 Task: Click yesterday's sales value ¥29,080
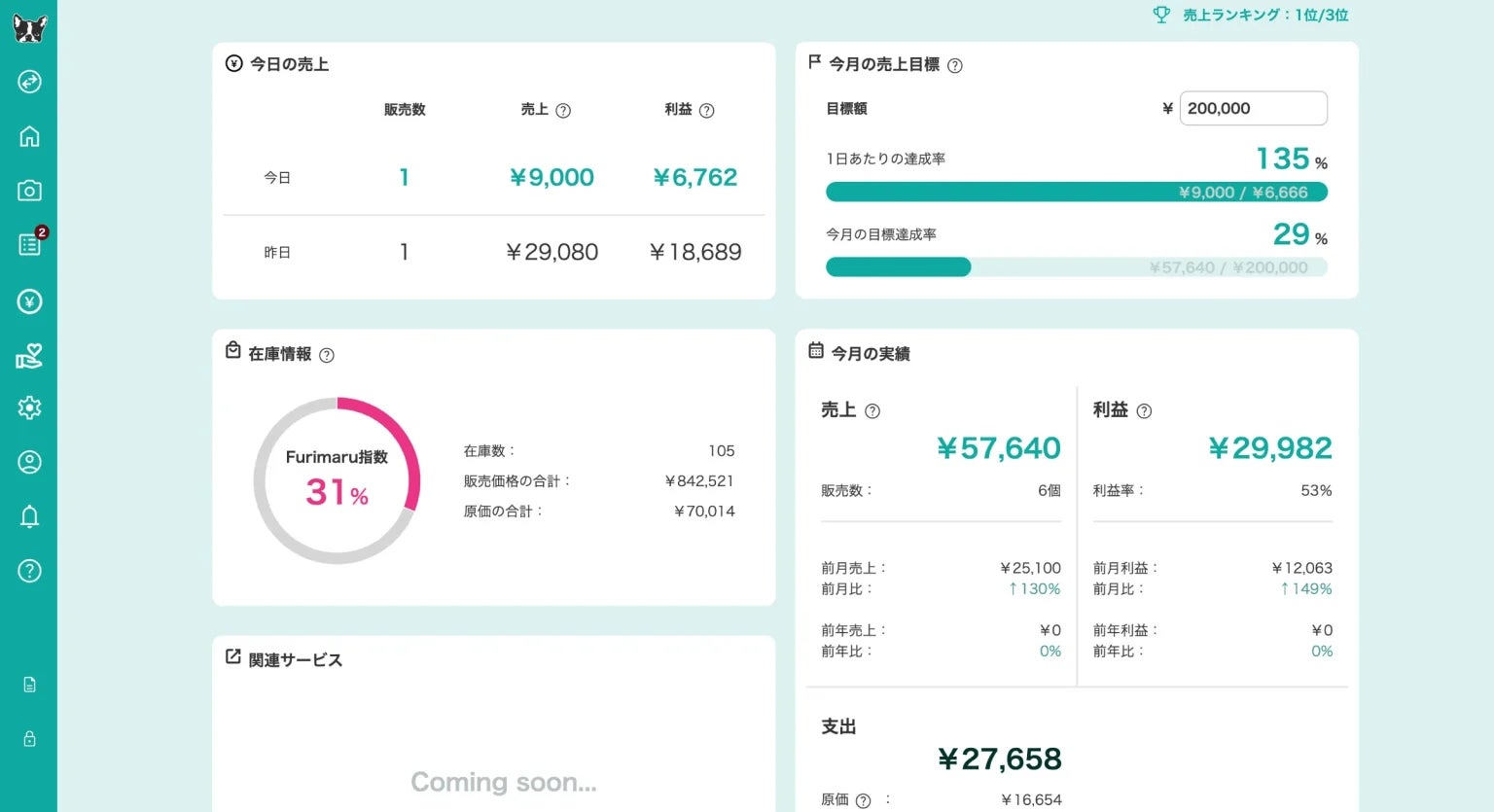pyautogui.click(x=551, y=252)
